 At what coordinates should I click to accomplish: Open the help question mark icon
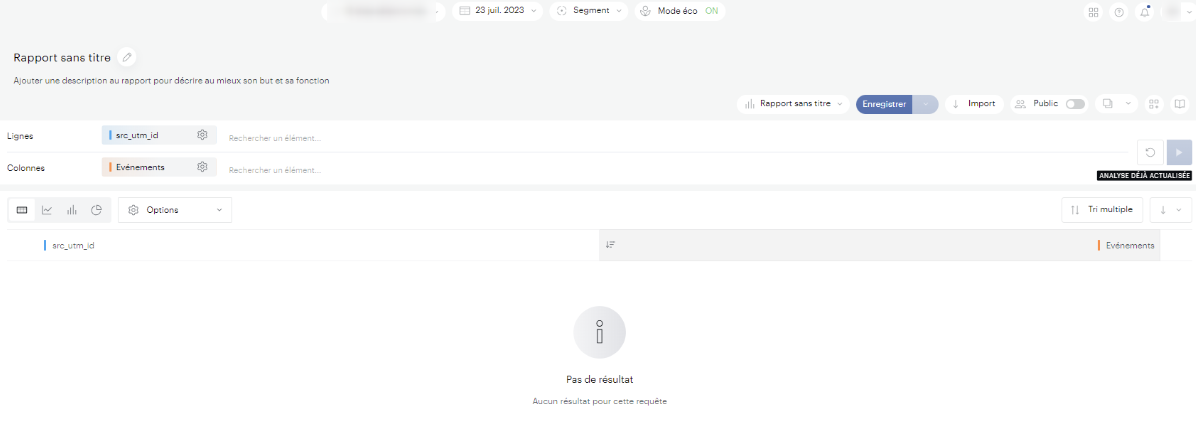coord(1119,12)
